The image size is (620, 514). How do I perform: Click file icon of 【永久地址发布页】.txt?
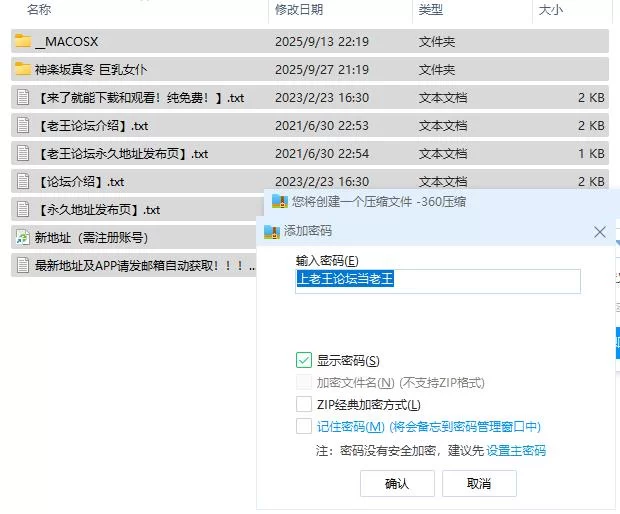click(23, 210)
